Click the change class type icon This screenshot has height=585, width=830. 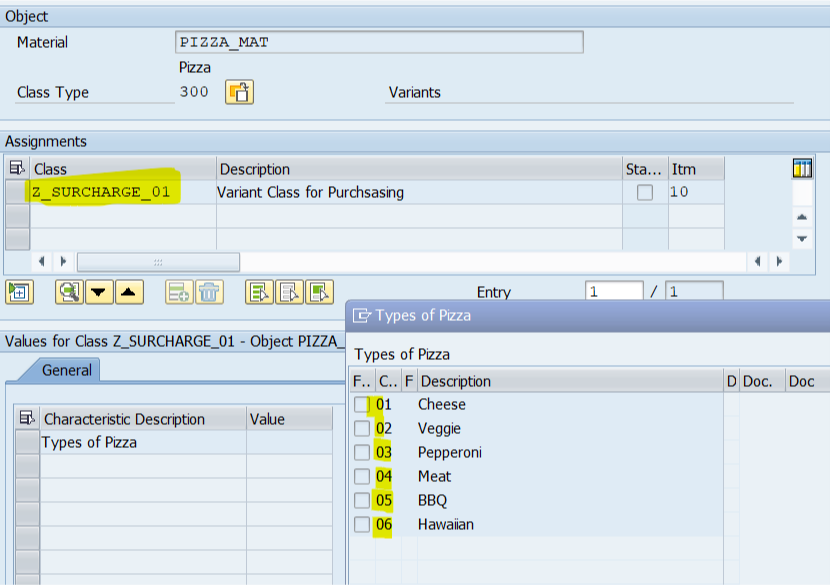(x=240, y=92)
